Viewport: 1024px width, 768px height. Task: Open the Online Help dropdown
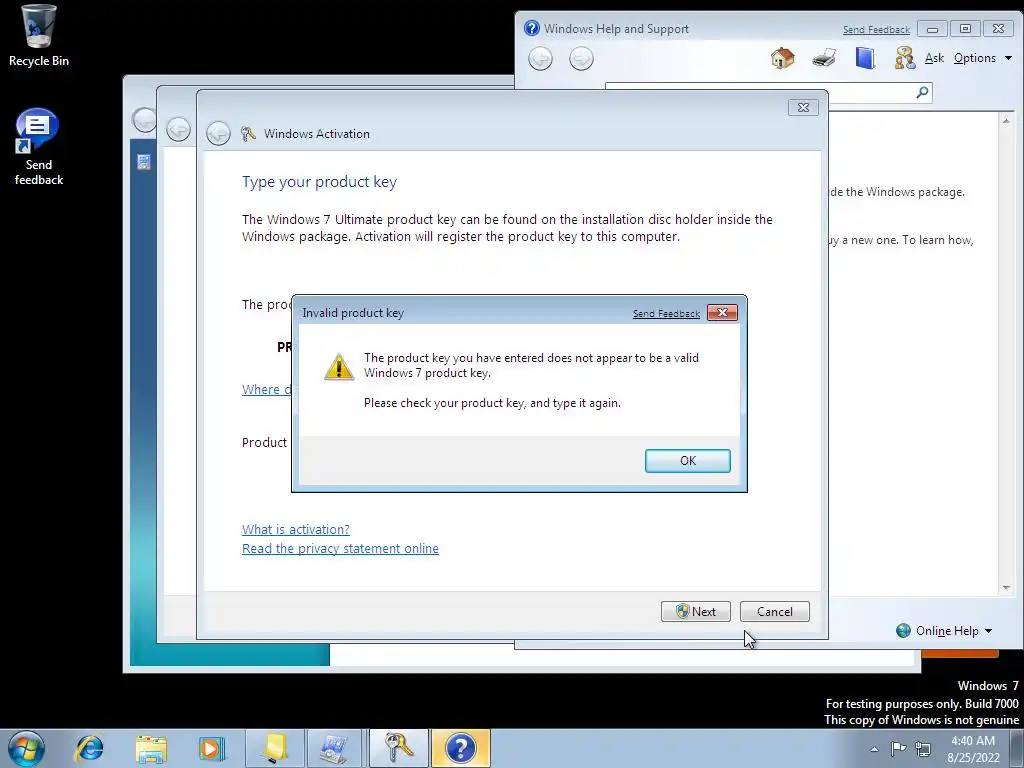(944, 630)
